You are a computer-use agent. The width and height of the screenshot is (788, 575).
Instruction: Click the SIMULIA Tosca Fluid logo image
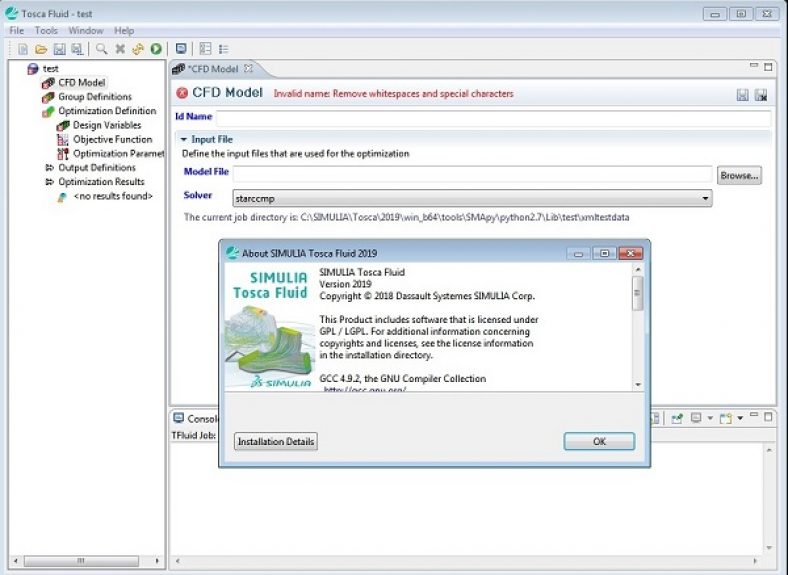pos(270,326)
